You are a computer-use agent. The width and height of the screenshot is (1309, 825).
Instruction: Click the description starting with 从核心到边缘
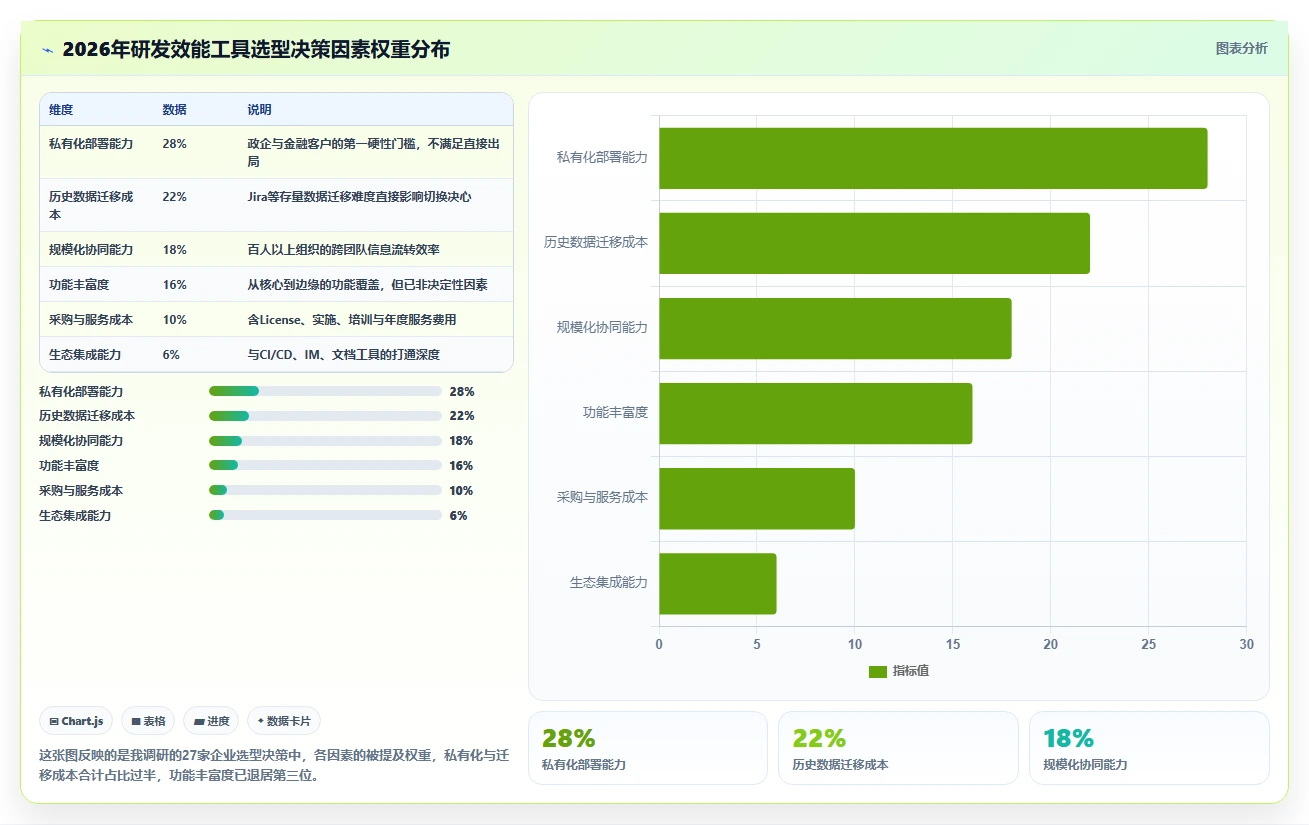click(x=368, y=285)
